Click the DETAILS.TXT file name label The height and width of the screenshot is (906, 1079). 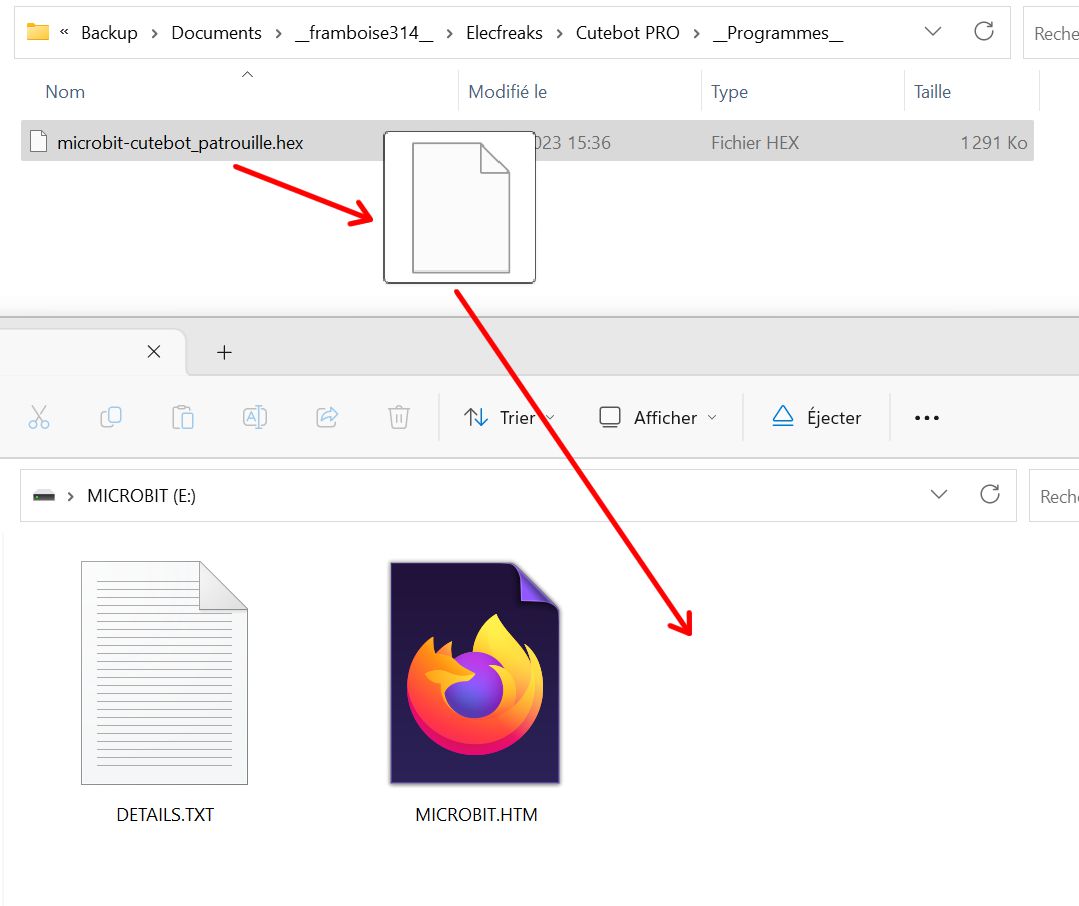point(165,815)
